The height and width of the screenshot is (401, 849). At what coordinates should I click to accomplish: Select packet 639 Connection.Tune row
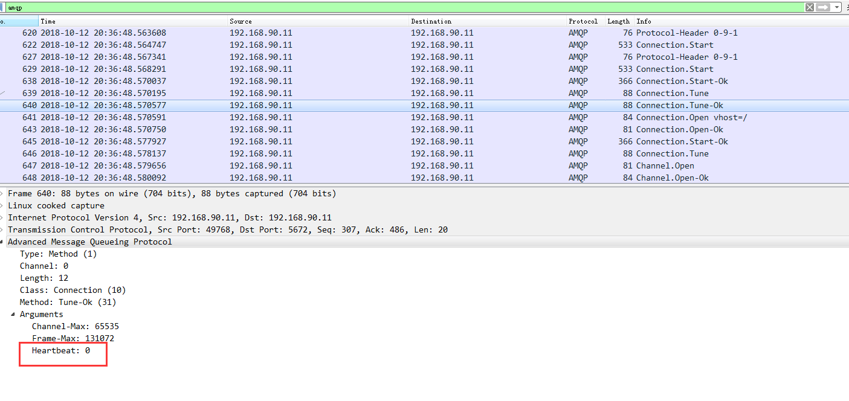(424, 93)
